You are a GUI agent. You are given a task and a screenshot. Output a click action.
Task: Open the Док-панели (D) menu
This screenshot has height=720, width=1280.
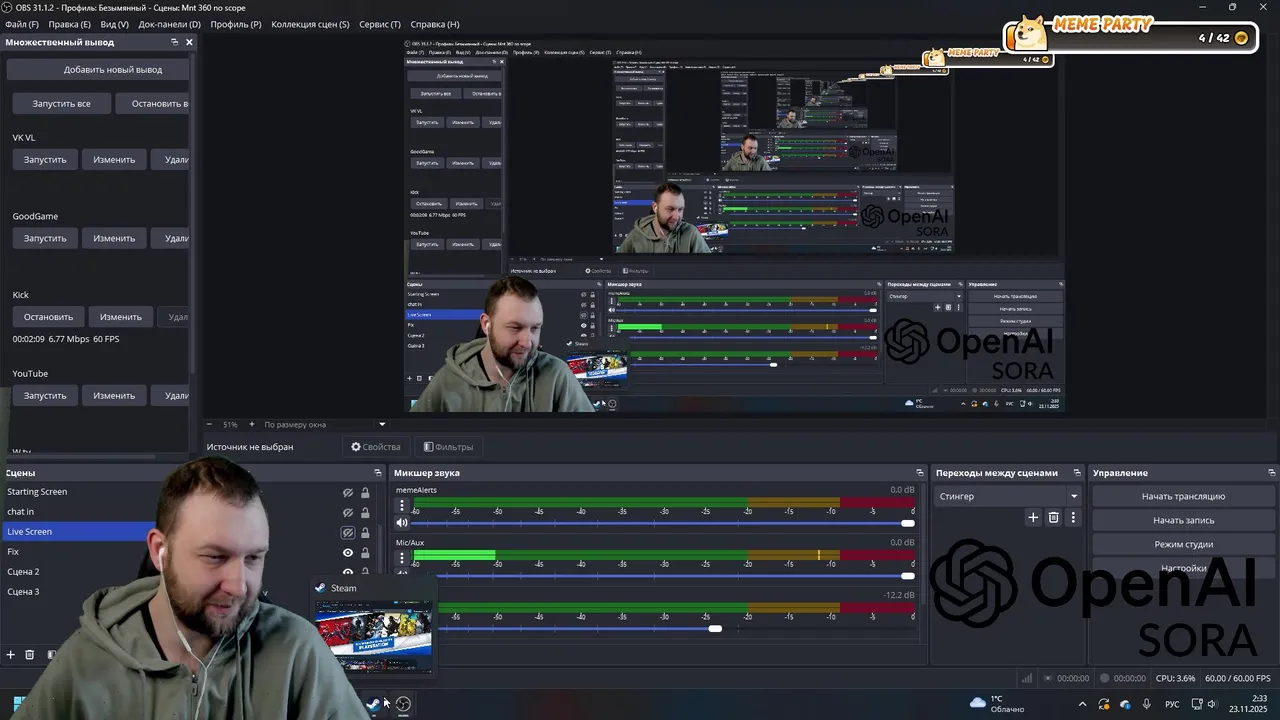[169, 24]
